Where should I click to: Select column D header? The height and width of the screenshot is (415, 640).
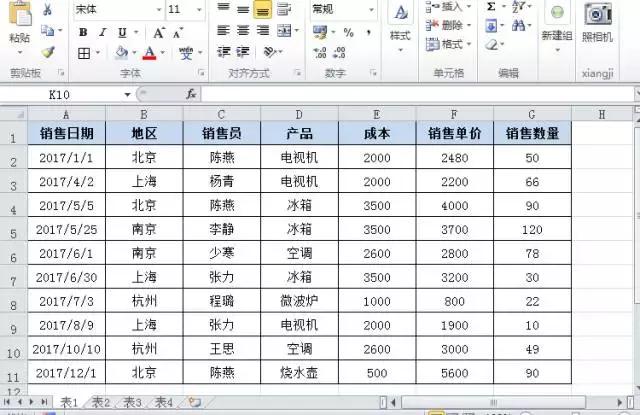point(299,115)
